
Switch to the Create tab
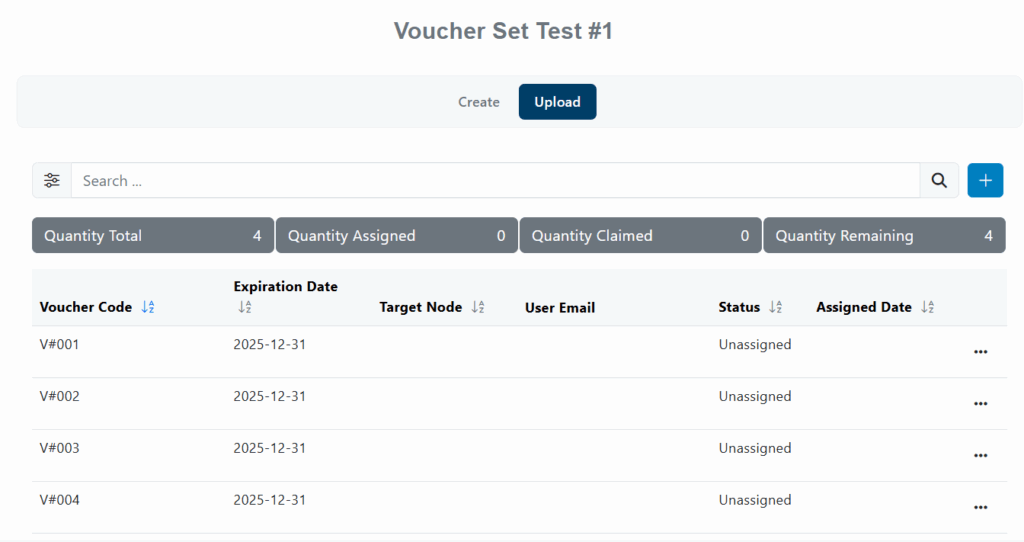point(479,102)
